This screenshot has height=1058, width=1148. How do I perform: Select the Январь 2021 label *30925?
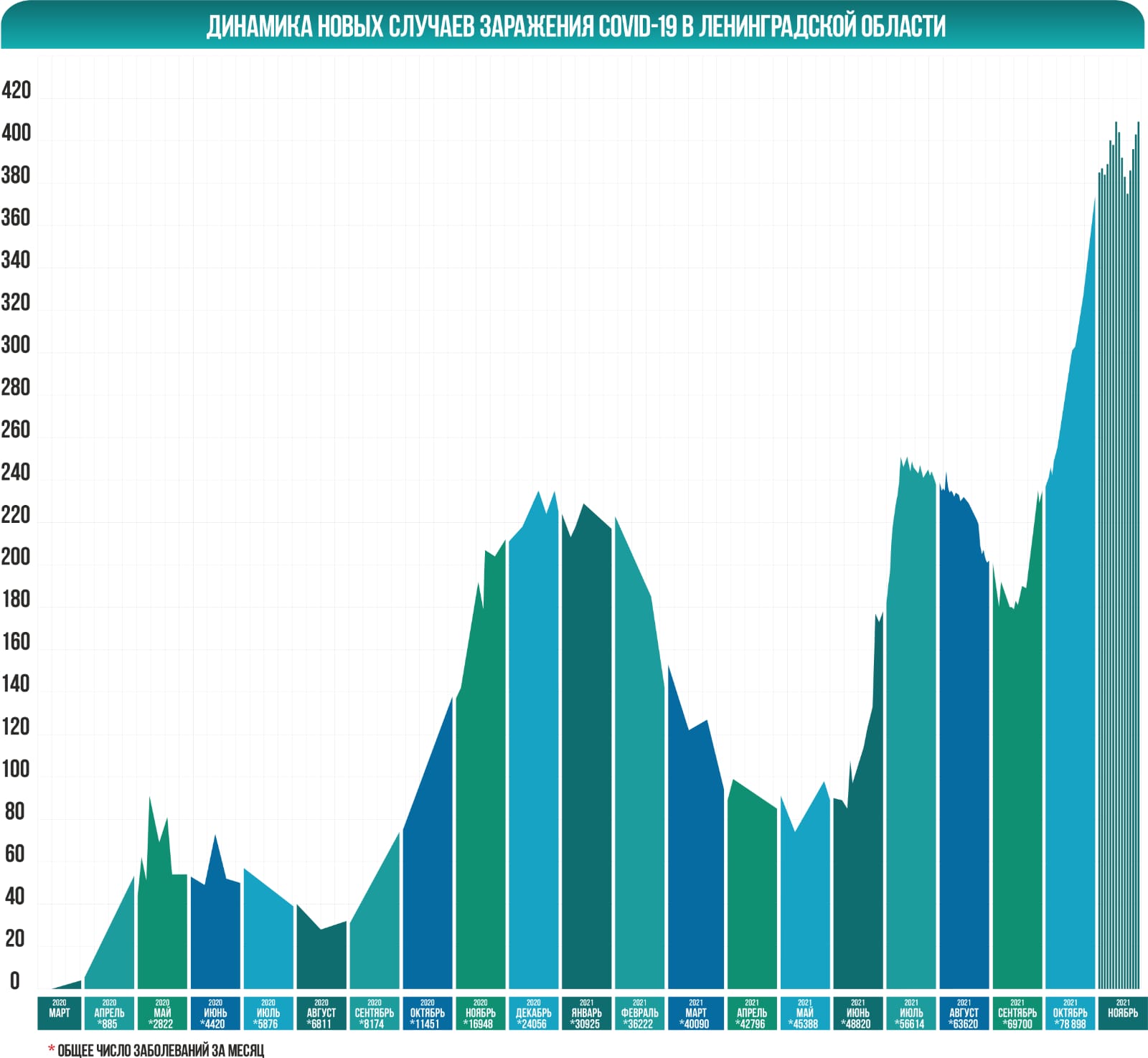click(x=587, y=1013)
